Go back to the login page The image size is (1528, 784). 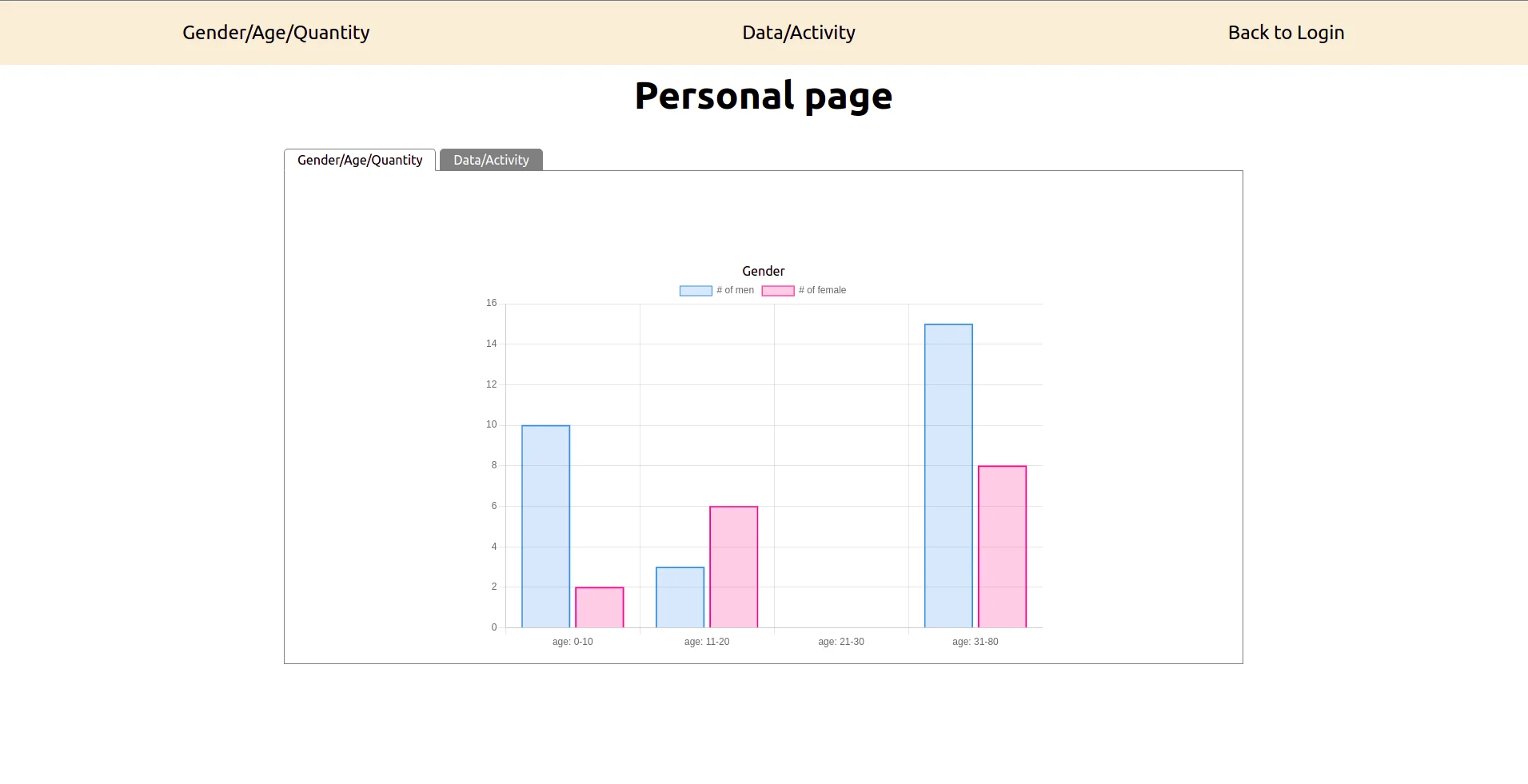[x=1285, y=33]
